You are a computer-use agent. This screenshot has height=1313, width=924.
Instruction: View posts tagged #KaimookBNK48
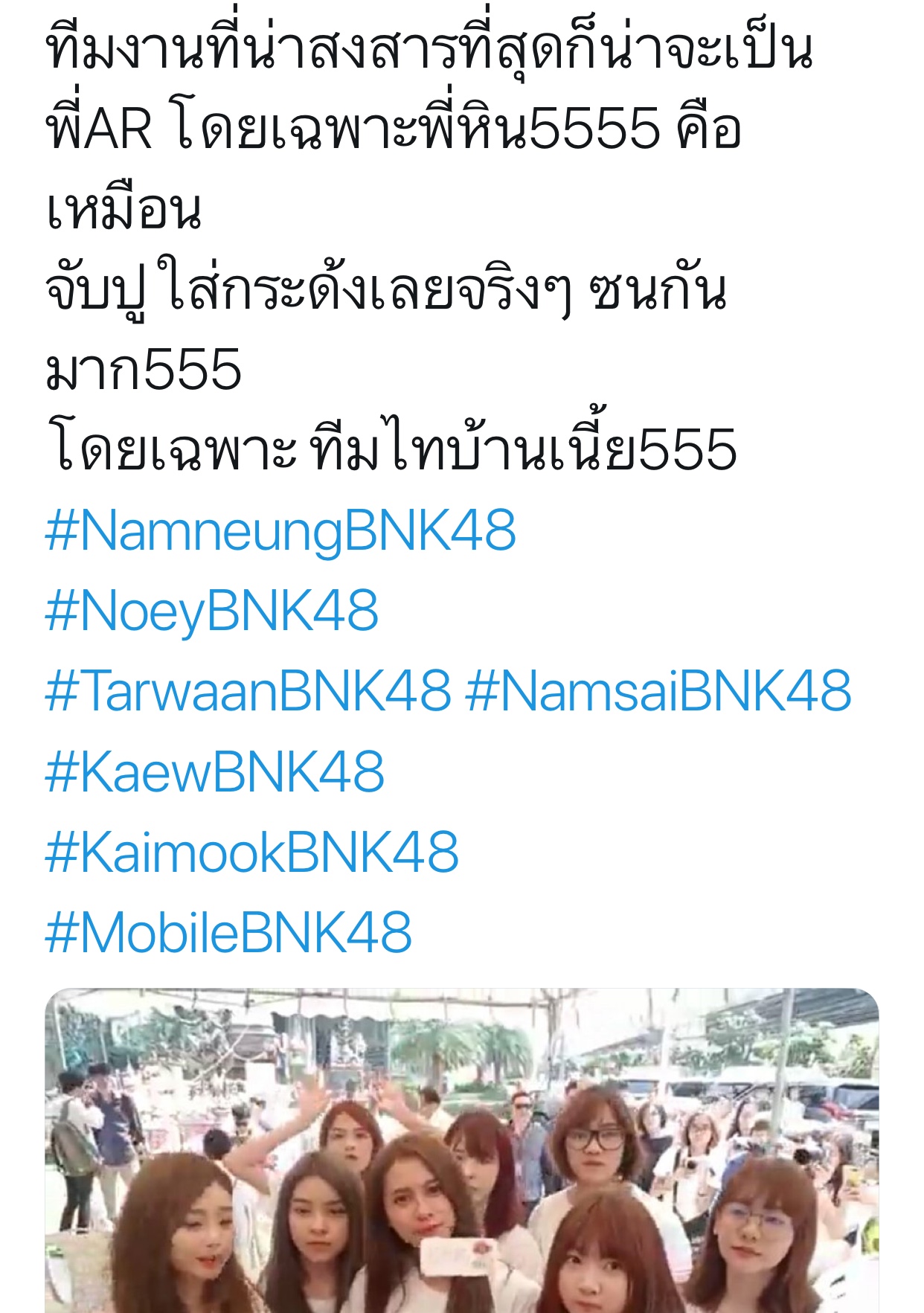point(251,852)
